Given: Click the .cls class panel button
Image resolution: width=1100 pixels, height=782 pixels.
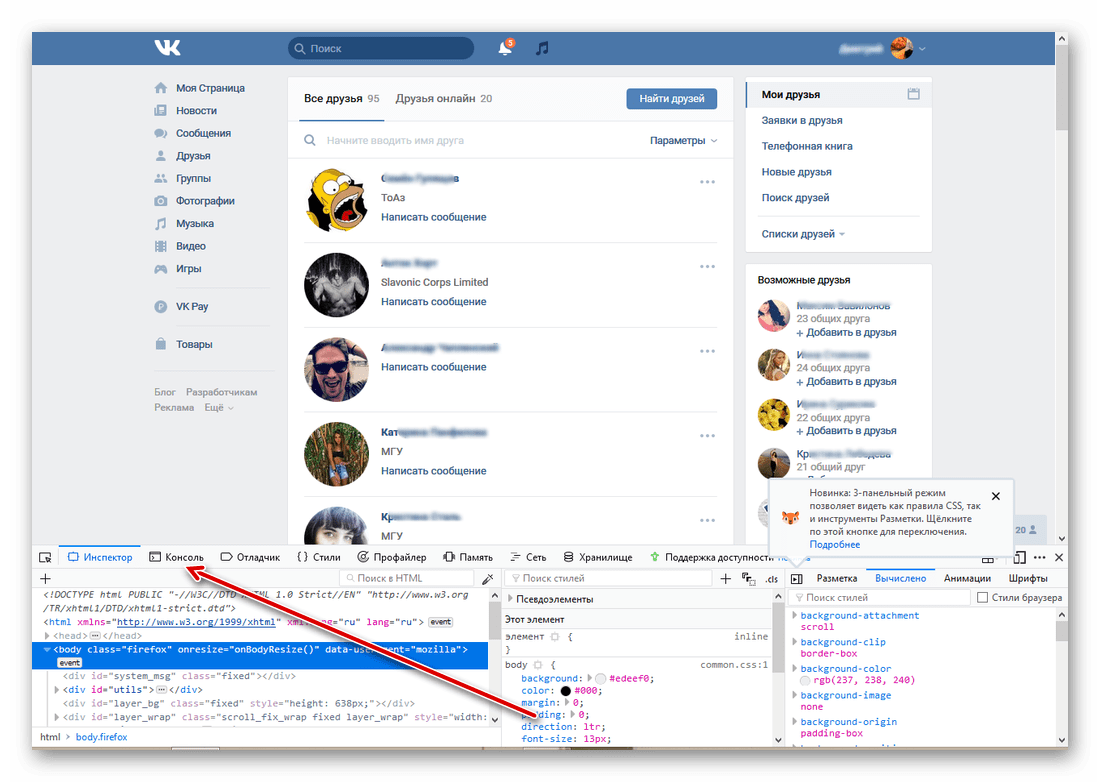Looking at the screenshot, I should [772, 579].
